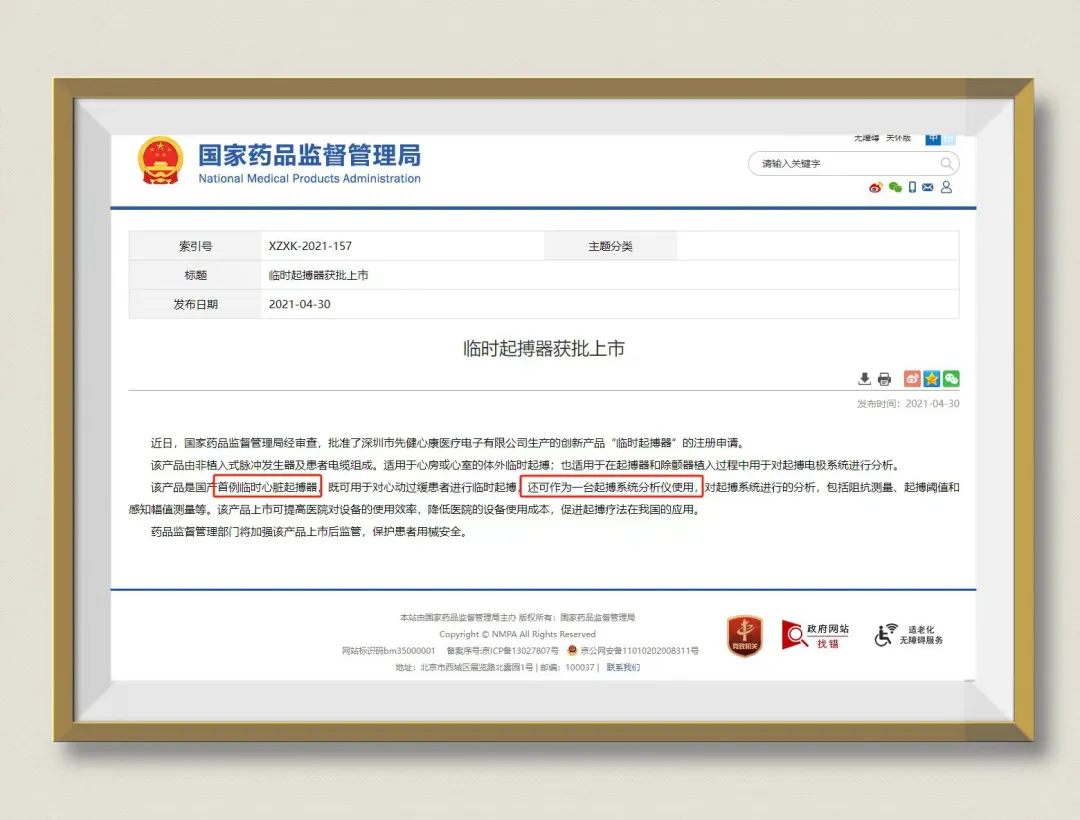Share article to Weibo (orange icon)
1080x820 pixels.
[912, 379]
